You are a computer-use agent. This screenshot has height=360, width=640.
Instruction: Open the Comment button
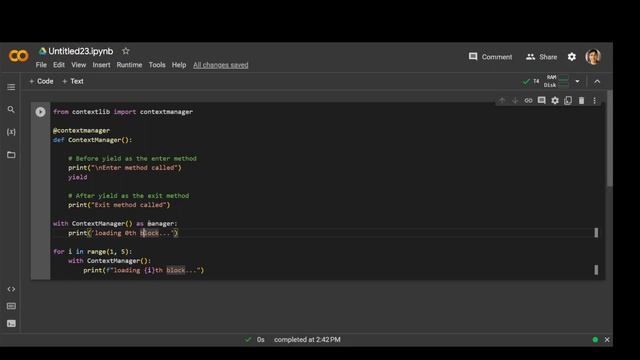point(490,57)
